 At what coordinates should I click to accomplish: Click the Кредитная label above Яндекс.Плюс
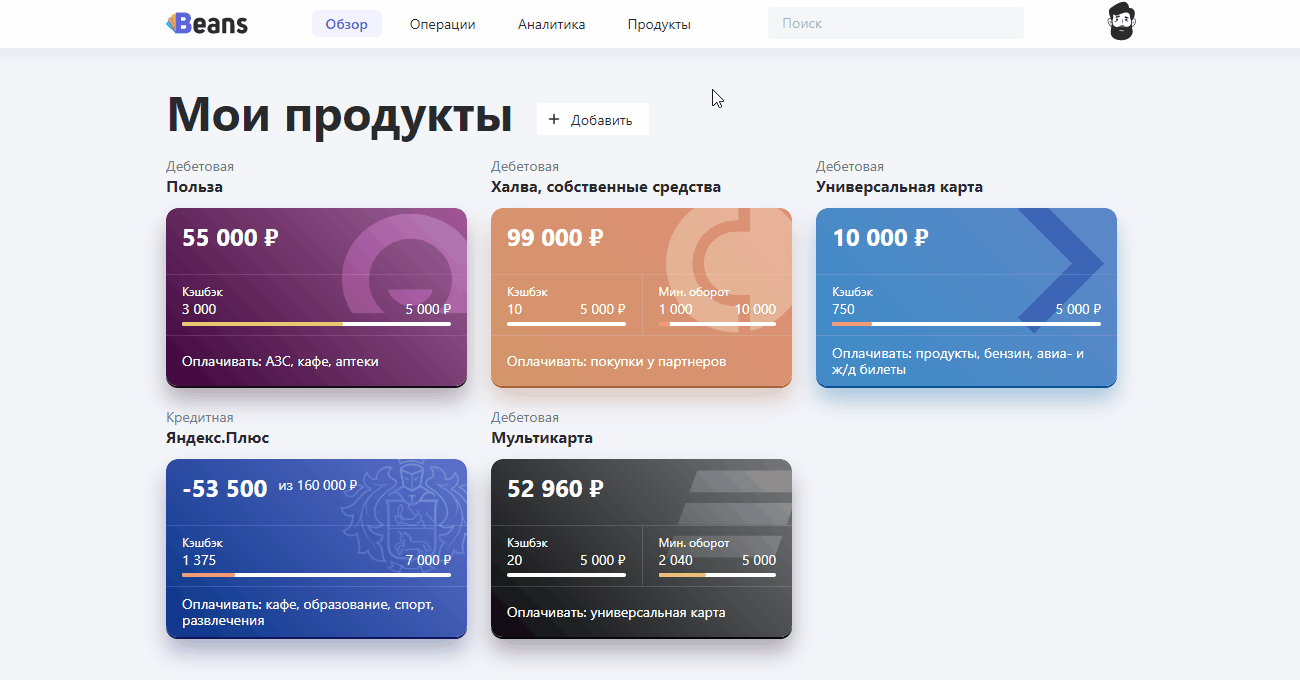coord(200,418)
